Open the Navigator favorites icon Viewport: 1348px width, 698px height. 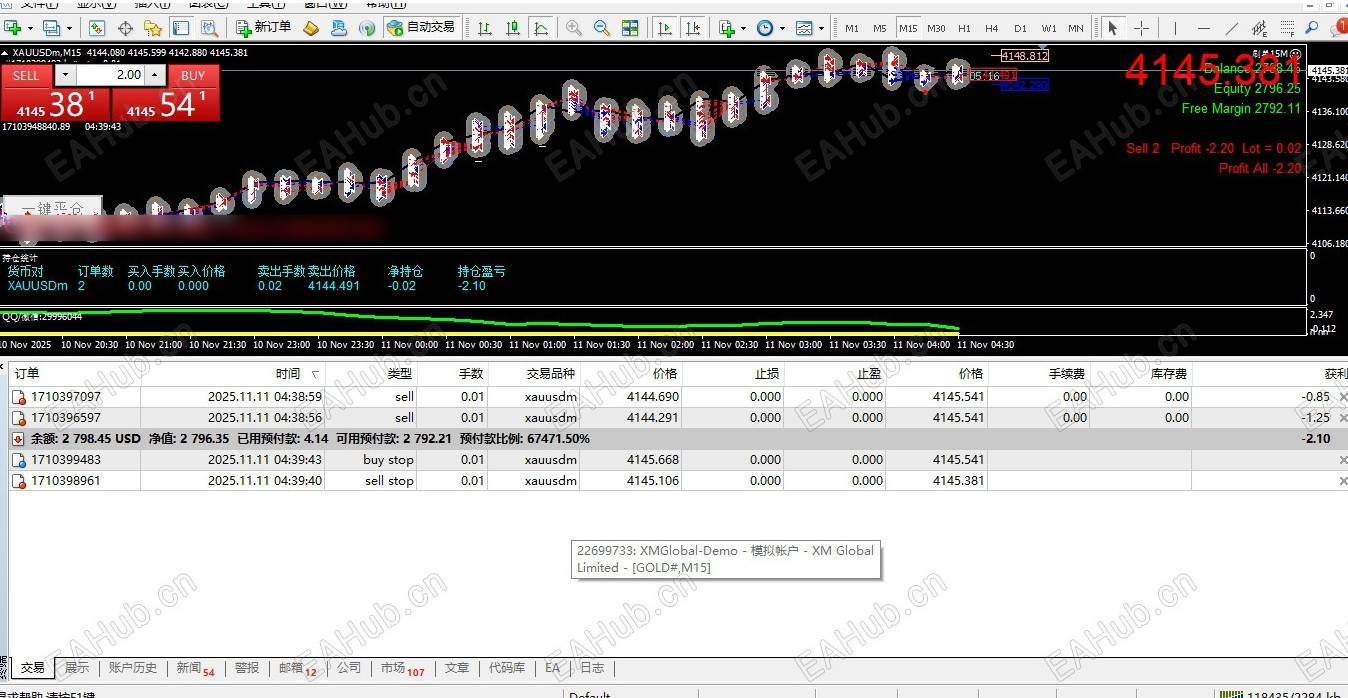coord(153,28)
